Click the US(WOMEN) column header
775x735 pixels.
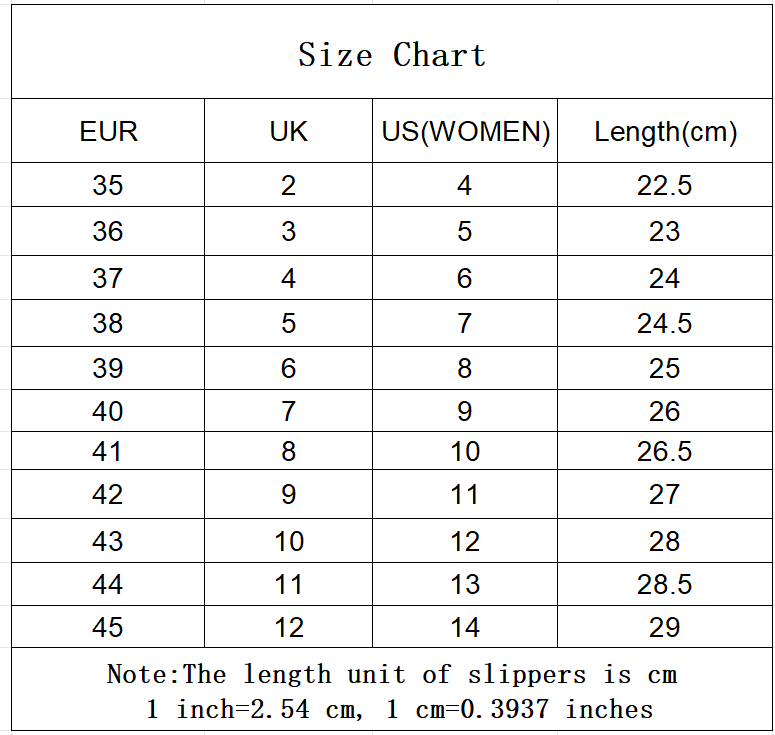pyautogui.click(x=465, y=132)
